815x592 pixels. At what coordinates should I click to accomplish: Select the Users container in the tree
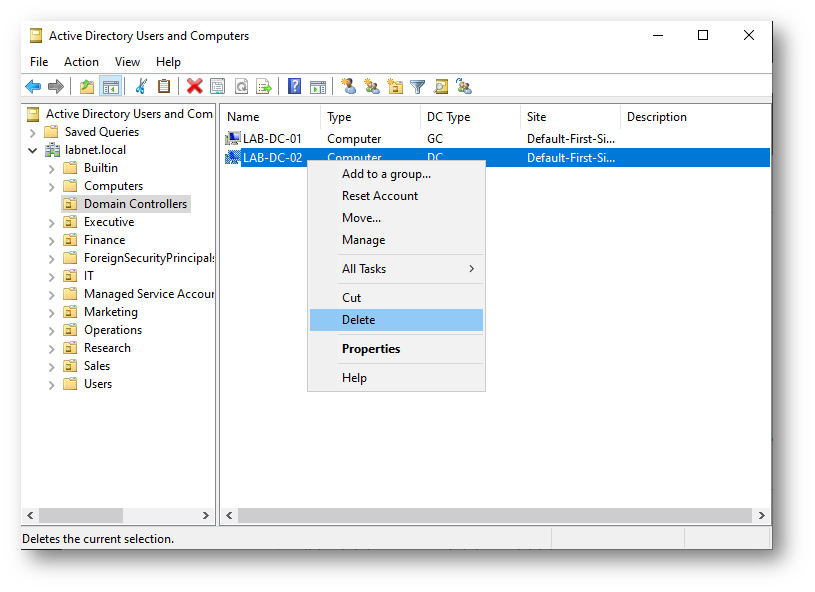(x=98, y=384)
